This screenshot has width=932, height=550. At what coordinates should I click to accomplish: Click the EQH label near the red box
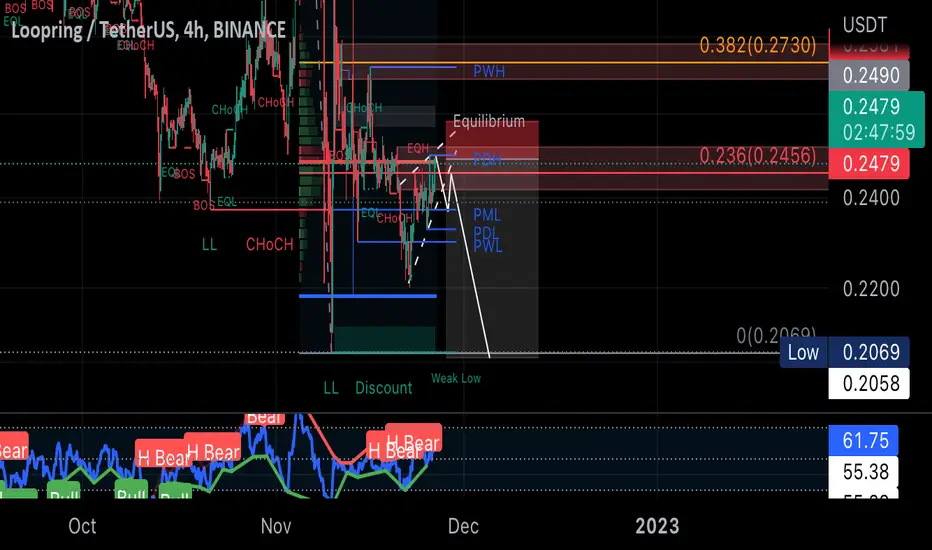418,148
